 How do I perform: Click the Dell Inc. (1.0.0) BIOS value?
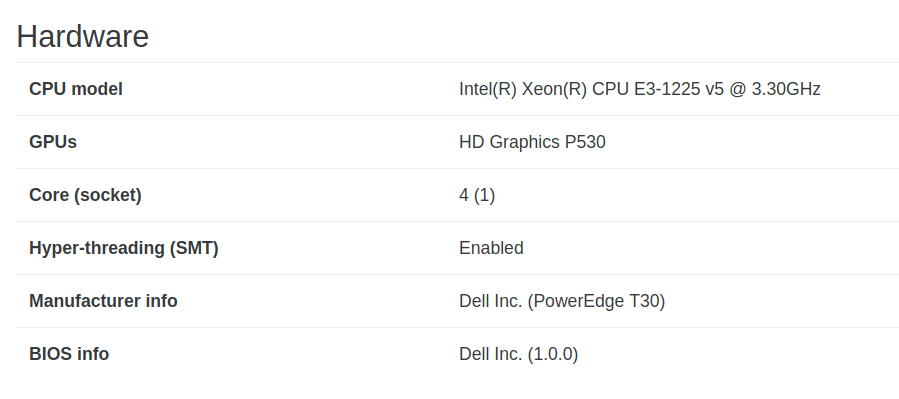click(x=518, y=354)
